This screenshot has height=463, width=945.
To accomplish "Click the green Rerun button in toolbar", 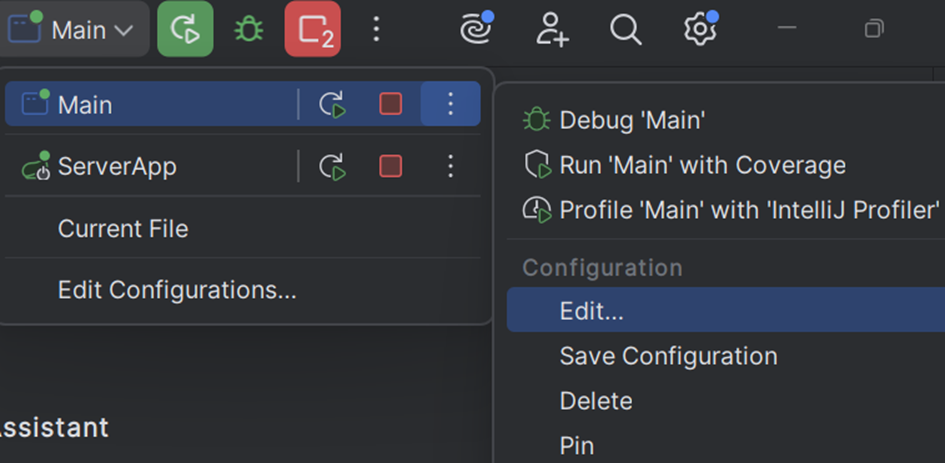I will (x=185, y=30).
